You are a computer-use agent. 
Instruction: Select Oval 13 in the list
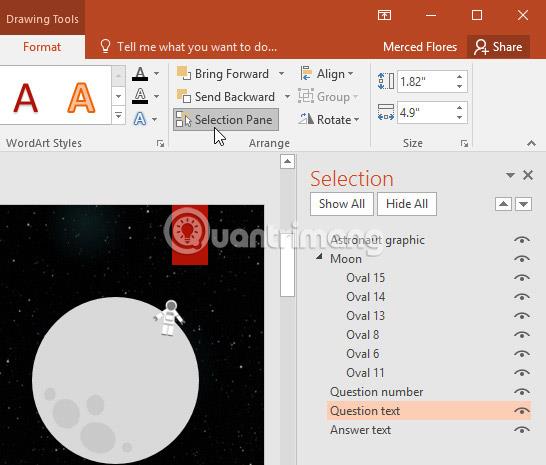(x=365, y=316)
